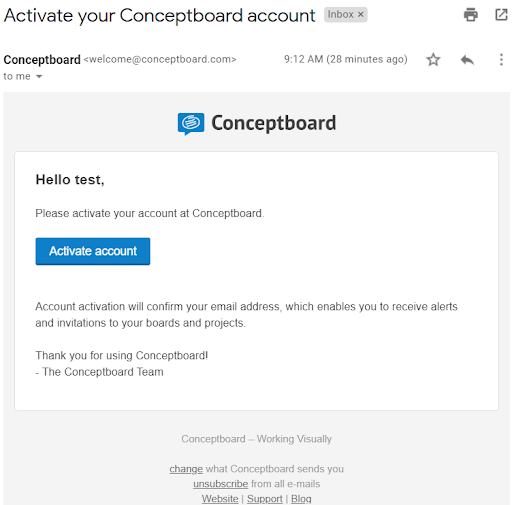Click the email subject line title

(x=159, y=16)
